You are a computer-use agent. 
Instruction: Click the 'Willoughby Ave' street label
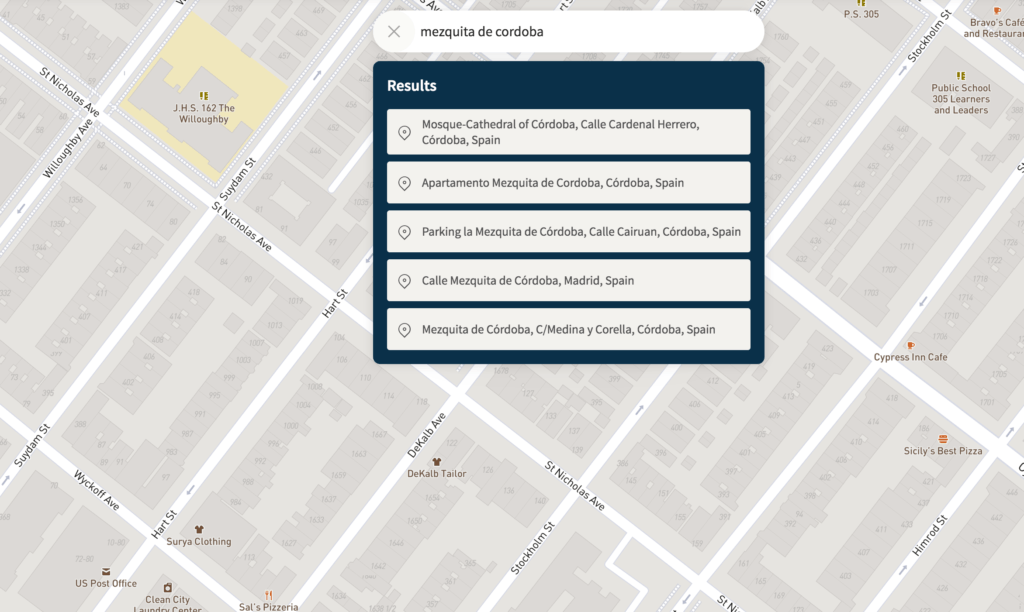pos(68,148)
